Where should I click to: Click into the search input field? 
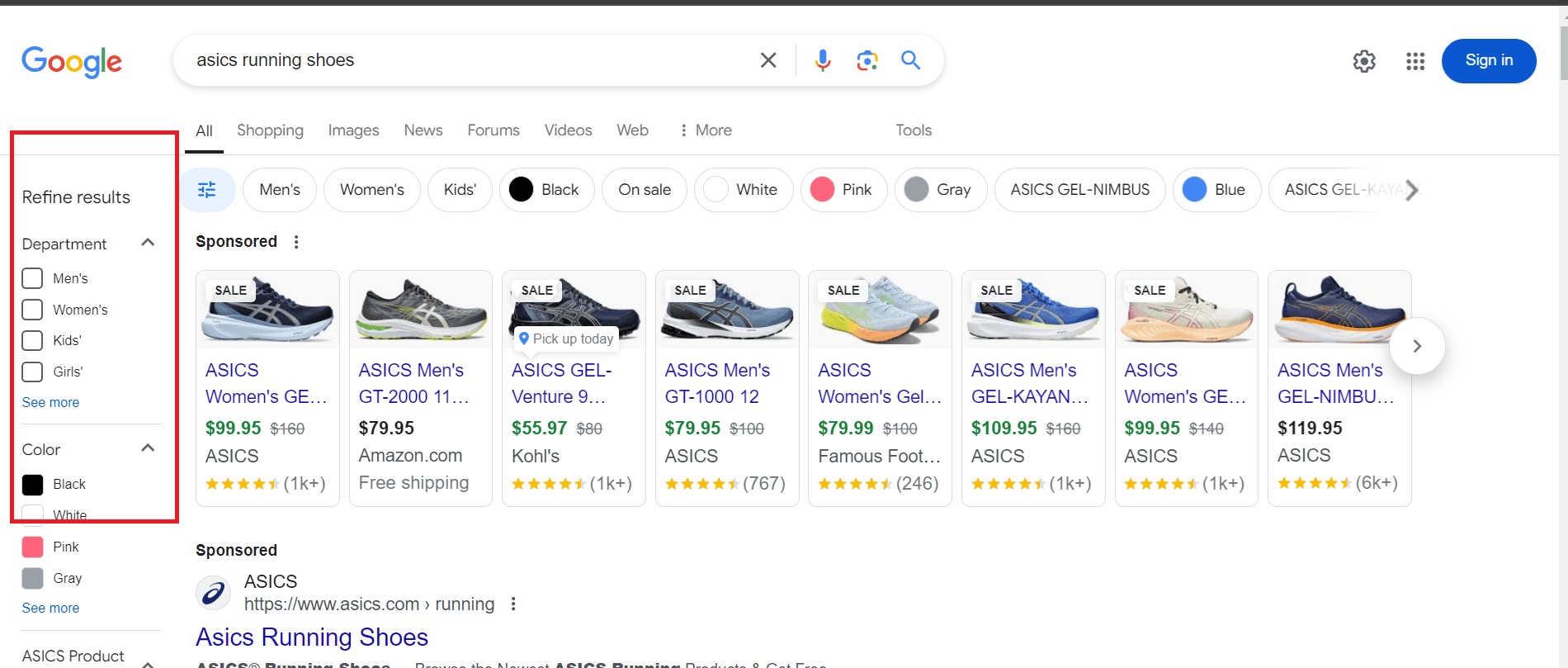click(470, 60)
